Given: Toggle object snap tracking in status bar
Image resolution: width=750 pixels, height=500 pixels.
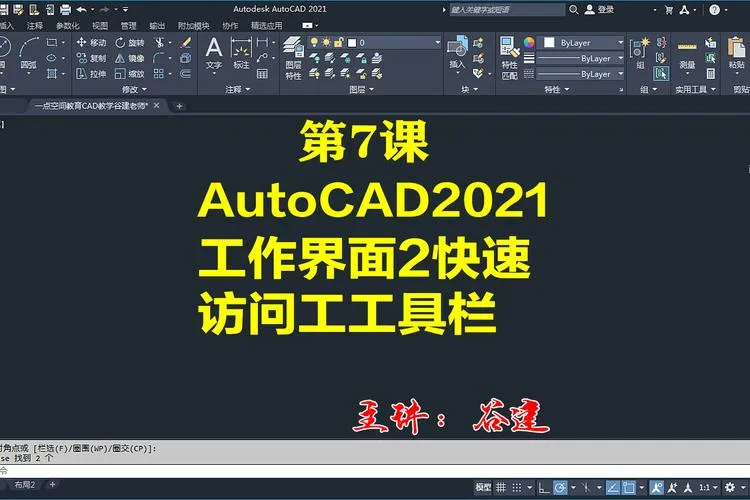Looking at the screenshot, I should pyautogui.click(x=612, y=487).
